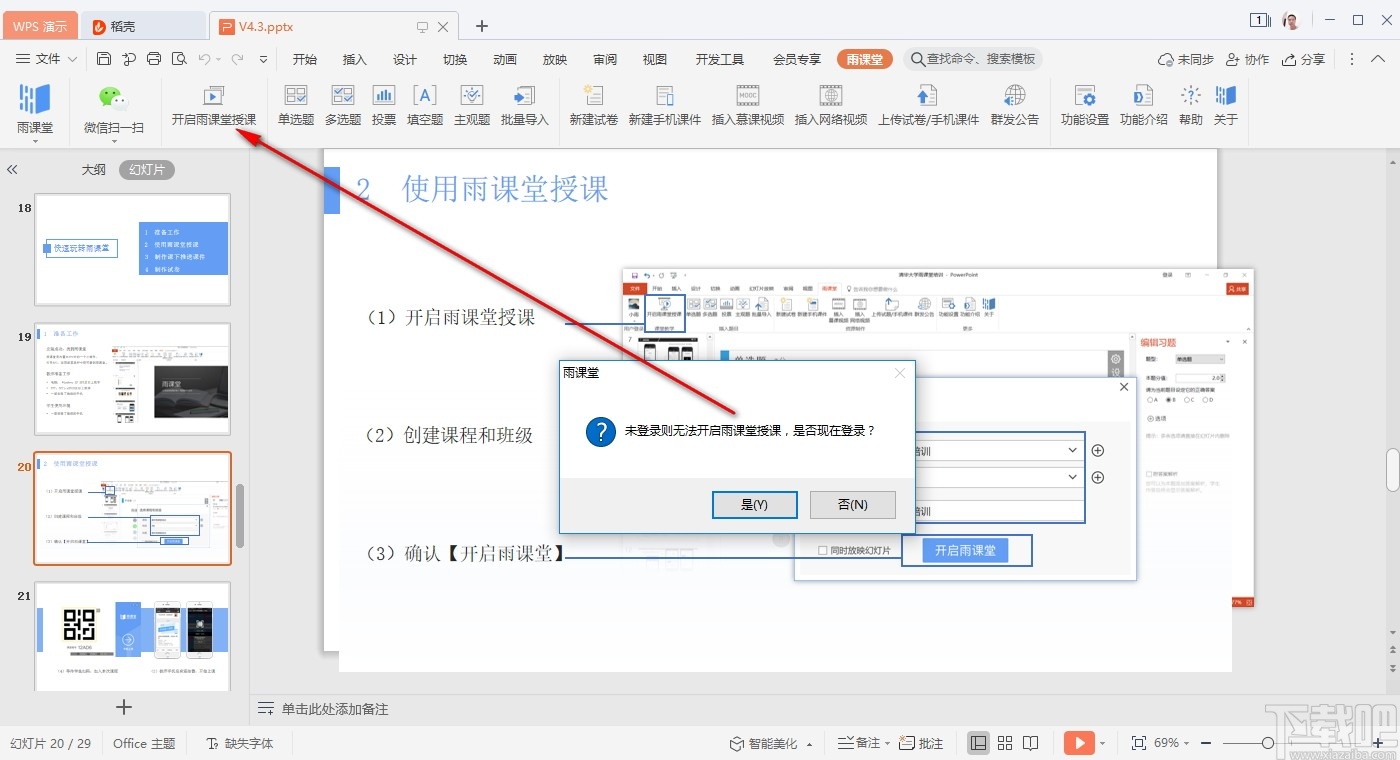Click the 分享 share button
The height and width of the screenshot is (760, 1400).
(x=1304, y=59)
